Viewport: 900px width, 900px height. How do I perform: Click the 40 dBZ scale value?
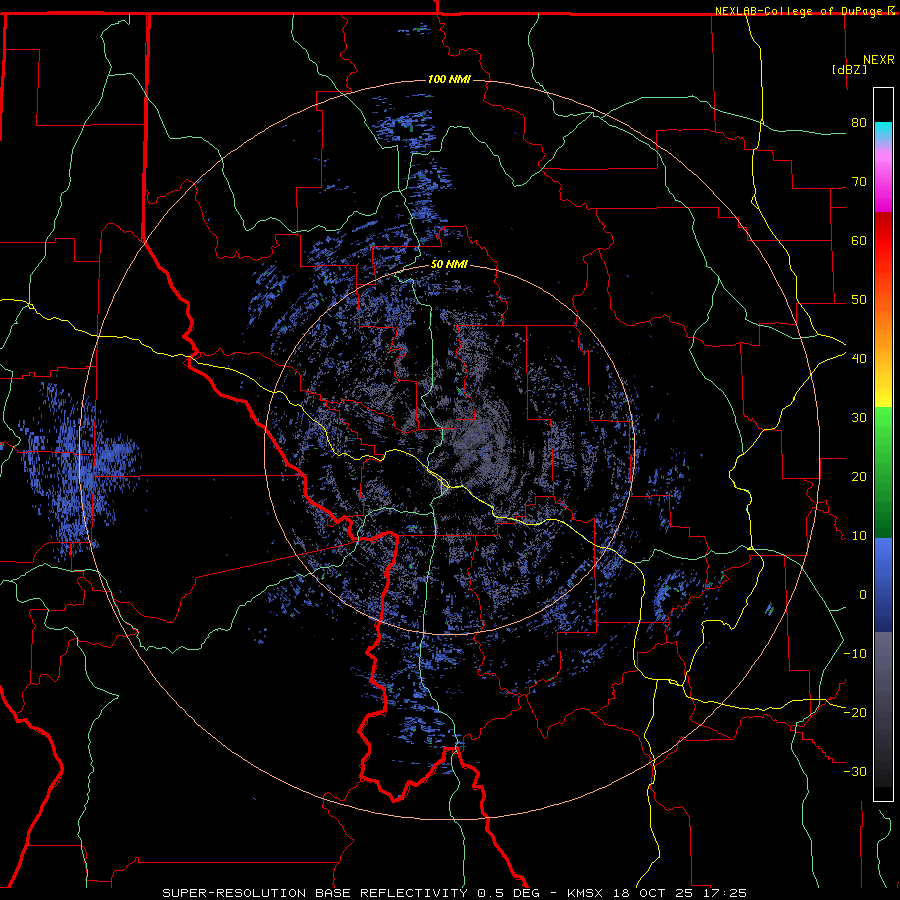pyautogui.click(x=859, y=359)
